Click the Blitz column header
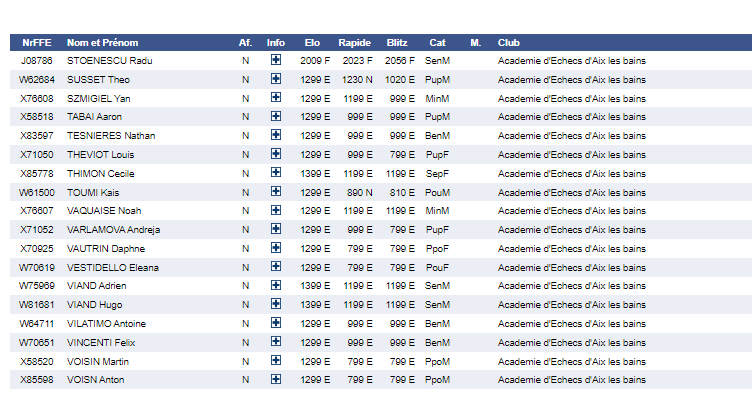Screen dimensions: 752x403 click(x=398, y=42)
